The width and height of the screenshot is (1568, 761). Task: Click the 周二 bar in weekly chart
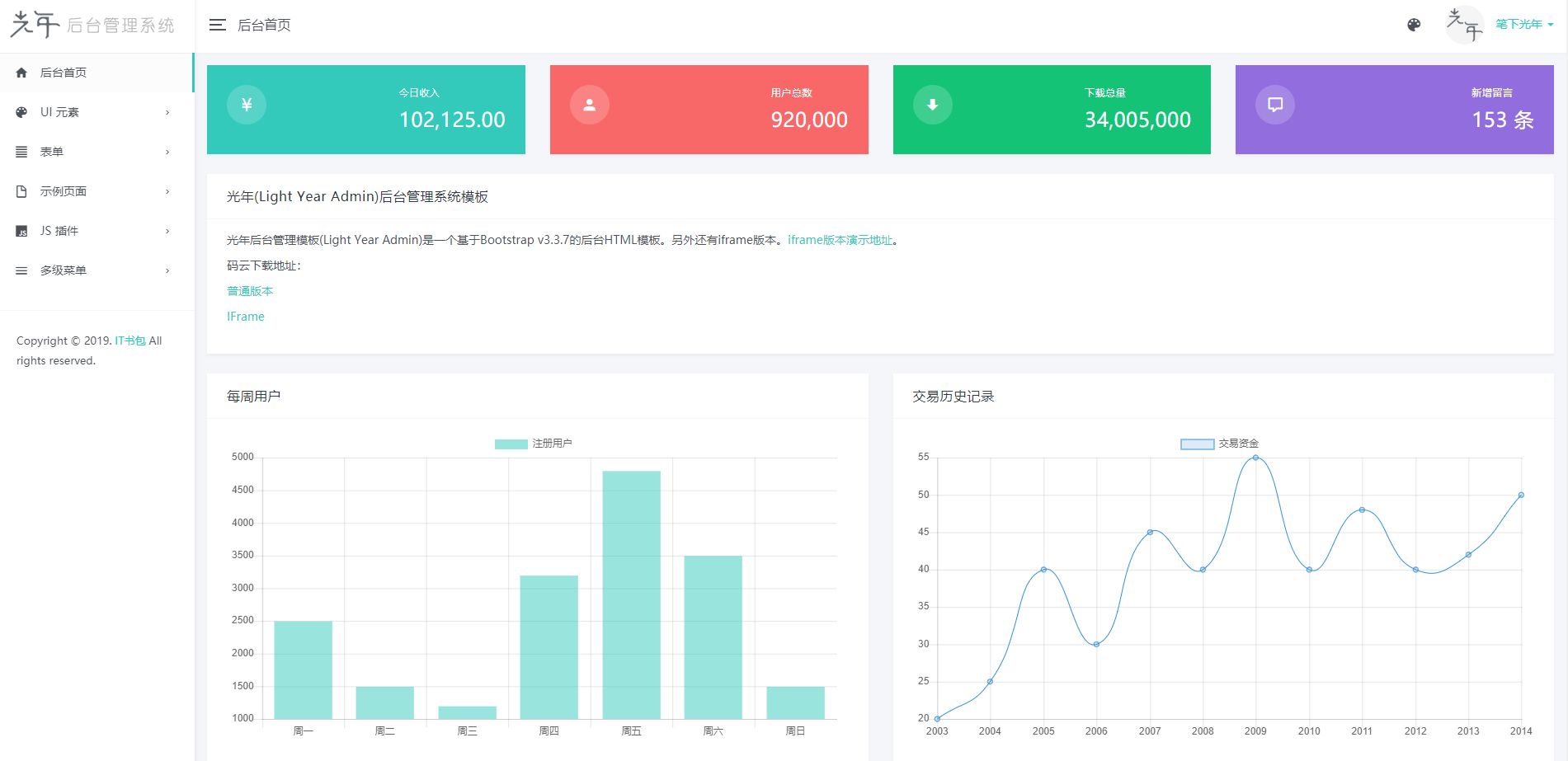(x=384, y=702)
